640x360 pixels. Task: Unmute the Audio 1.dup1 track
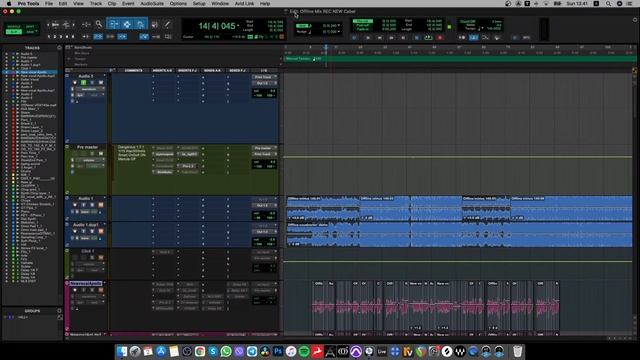(100, 231)
